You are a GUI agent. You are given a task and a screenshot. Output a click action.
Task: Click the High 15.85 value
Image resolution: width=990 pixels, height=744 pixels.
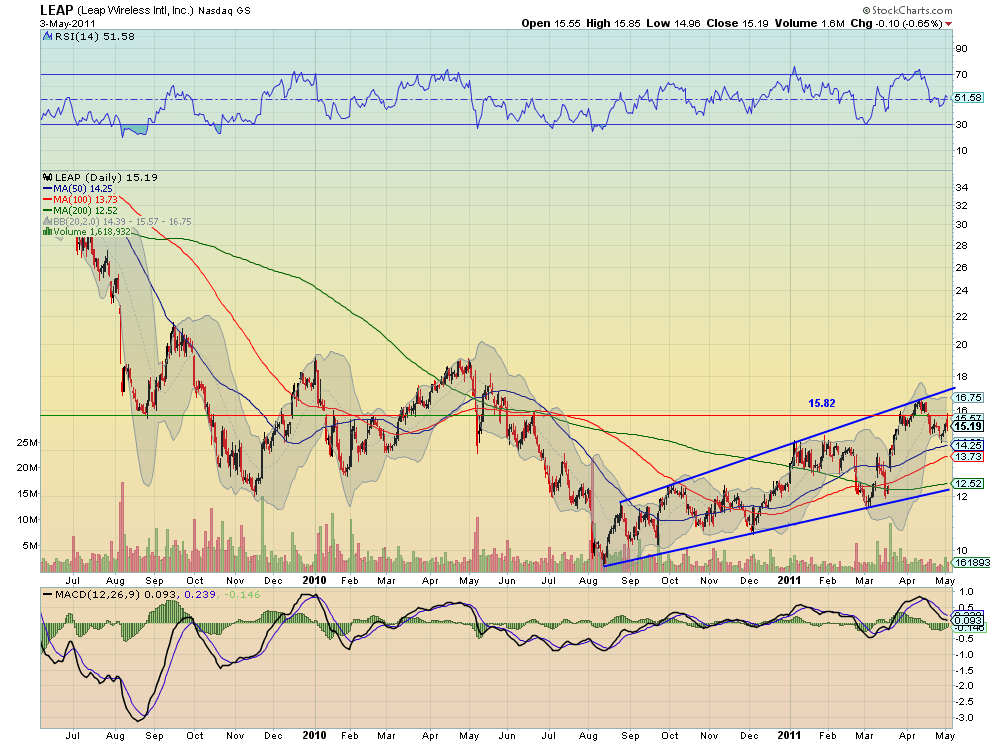coord(613,23)
